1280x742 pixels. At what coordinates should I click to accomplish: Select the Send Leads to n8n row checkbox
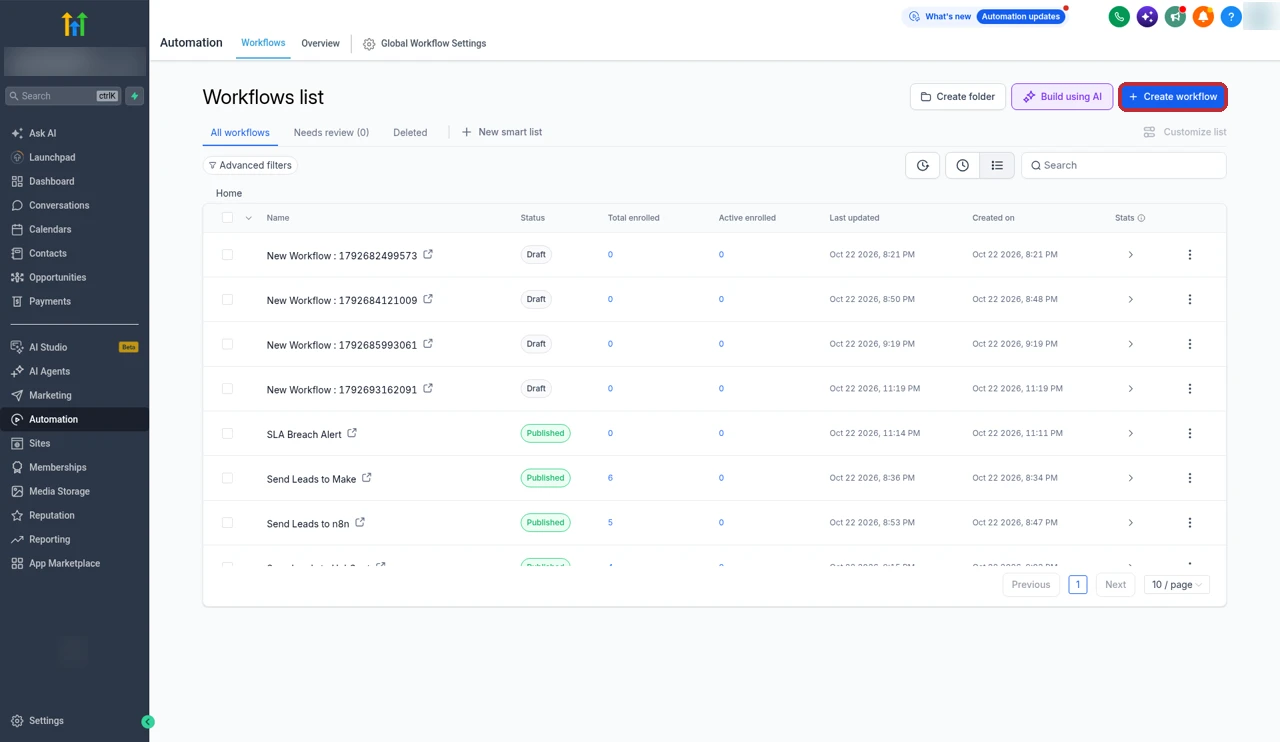[227, 523]
